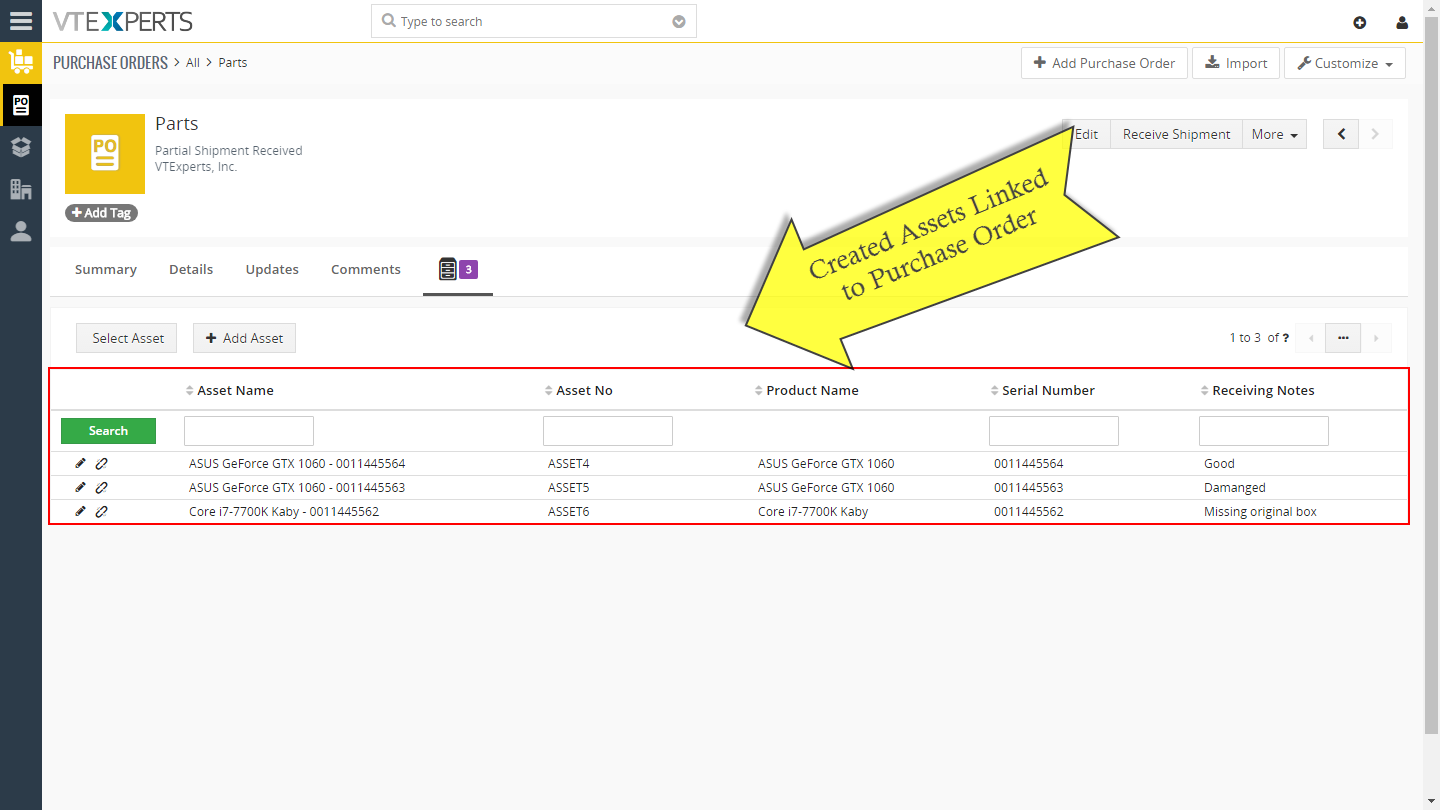1440x810 pixels.
Task: Click the Missing original box note
Action: (1260, 511)
